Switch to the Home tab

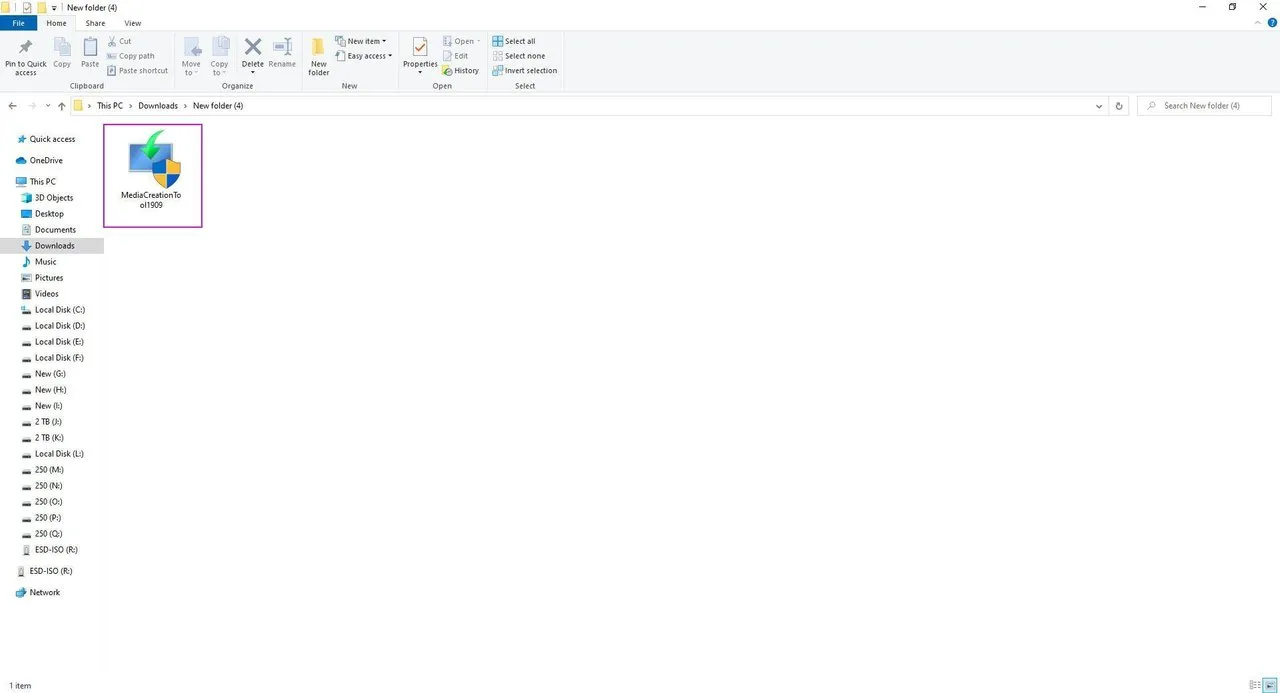point(57,23)
